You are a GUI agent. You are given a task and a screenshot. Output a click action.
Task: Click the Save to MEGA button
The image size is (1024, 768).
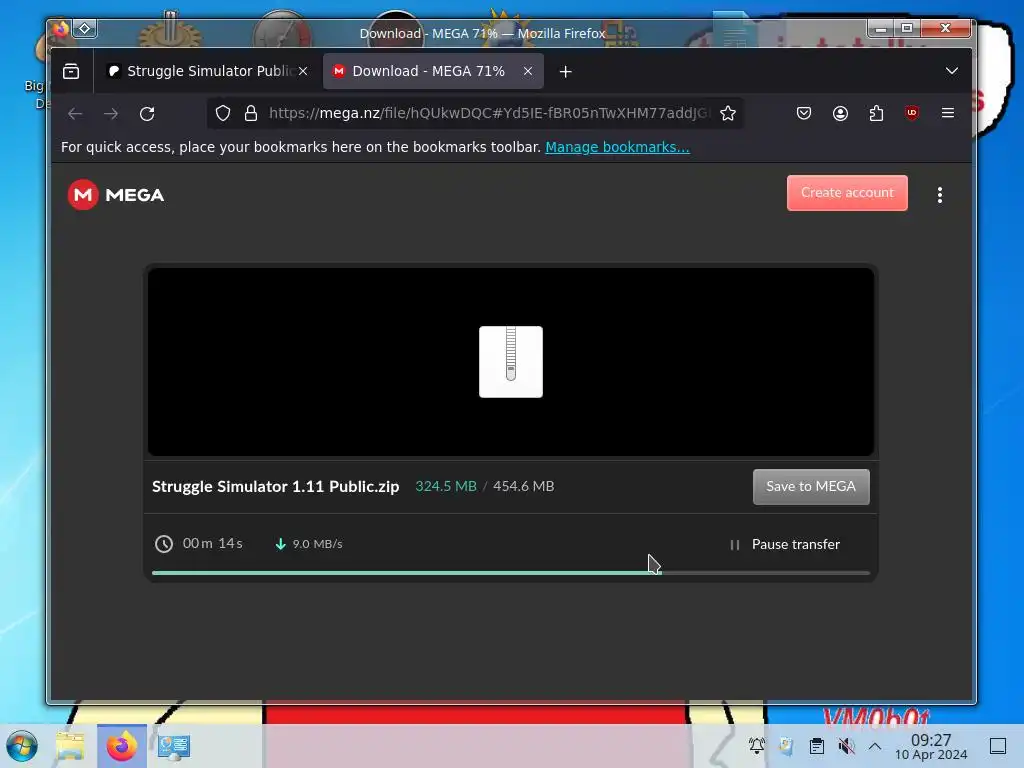[x=811, y=487]
